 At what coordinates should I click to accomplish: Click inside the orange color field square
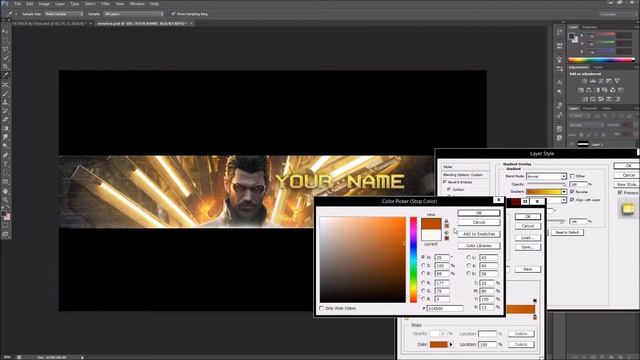[x=362, y=260]
